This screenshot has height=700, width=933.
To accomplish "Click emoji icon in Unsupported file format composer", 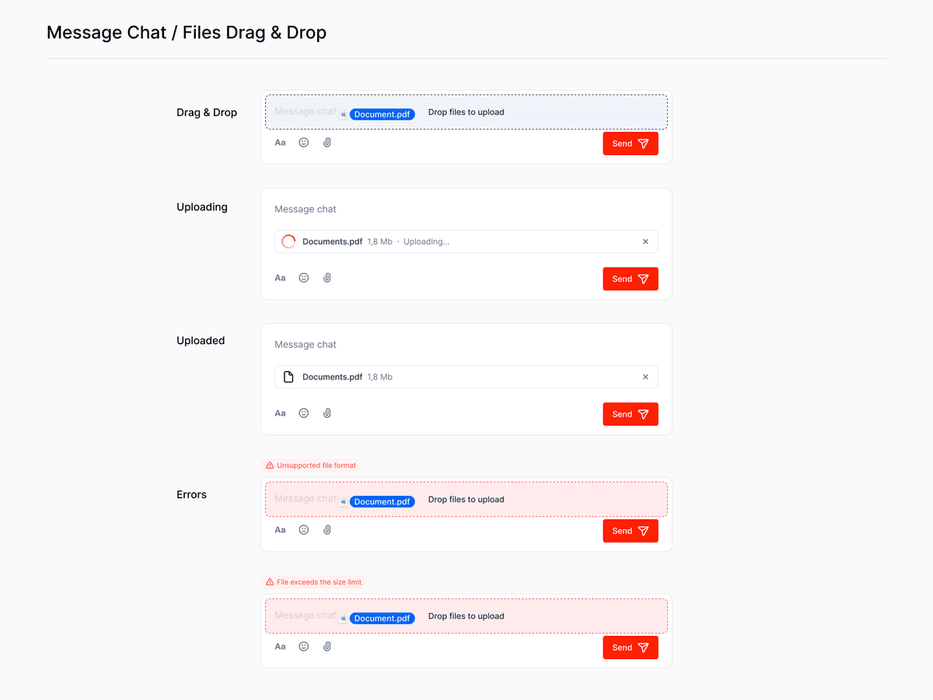I will pyautogui.click(x=303, y=530).
